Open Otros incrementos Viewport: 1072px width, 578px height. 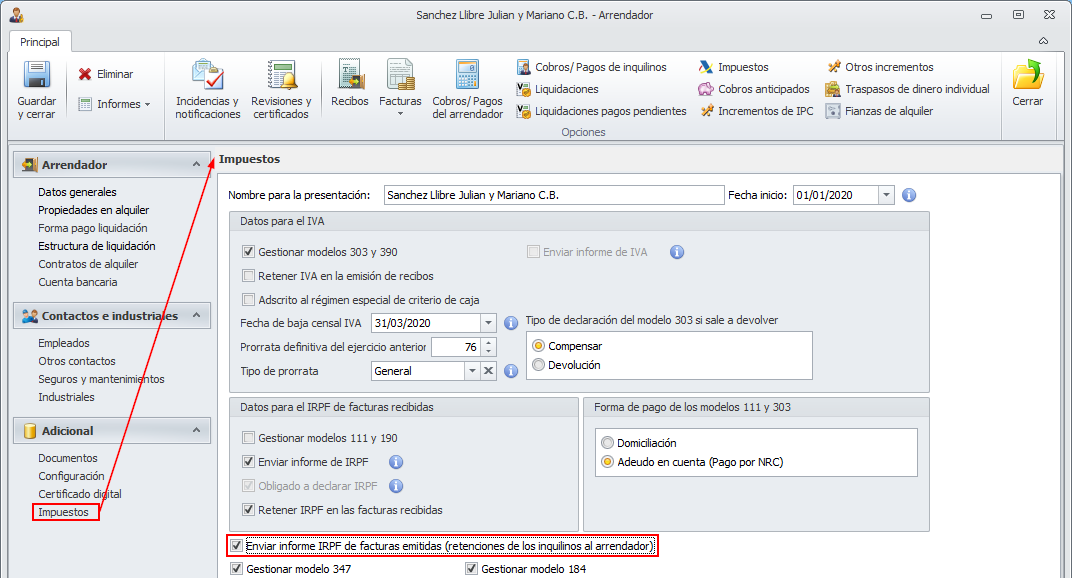point(881,67)
